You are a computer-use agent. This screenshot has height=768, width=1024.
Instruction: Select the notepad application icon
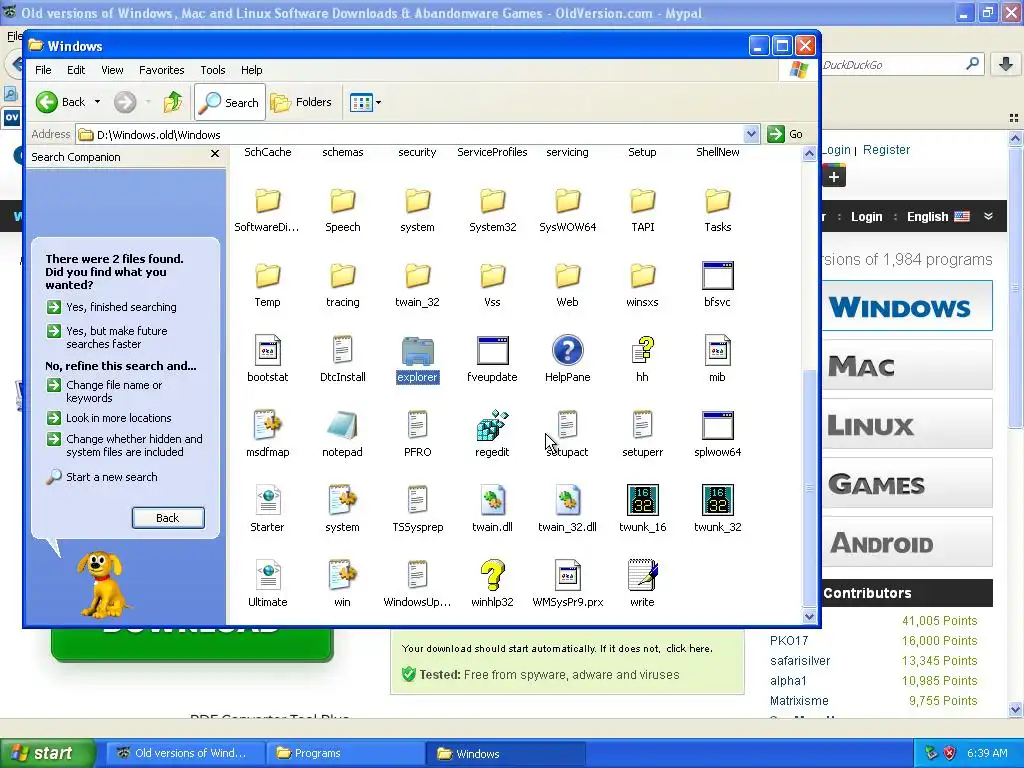point(342,426)
